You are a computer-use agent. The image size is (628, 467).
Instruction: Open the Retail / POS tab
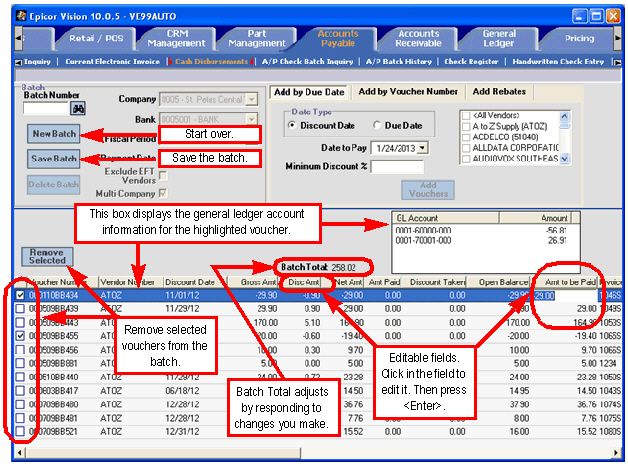[96, 38]
